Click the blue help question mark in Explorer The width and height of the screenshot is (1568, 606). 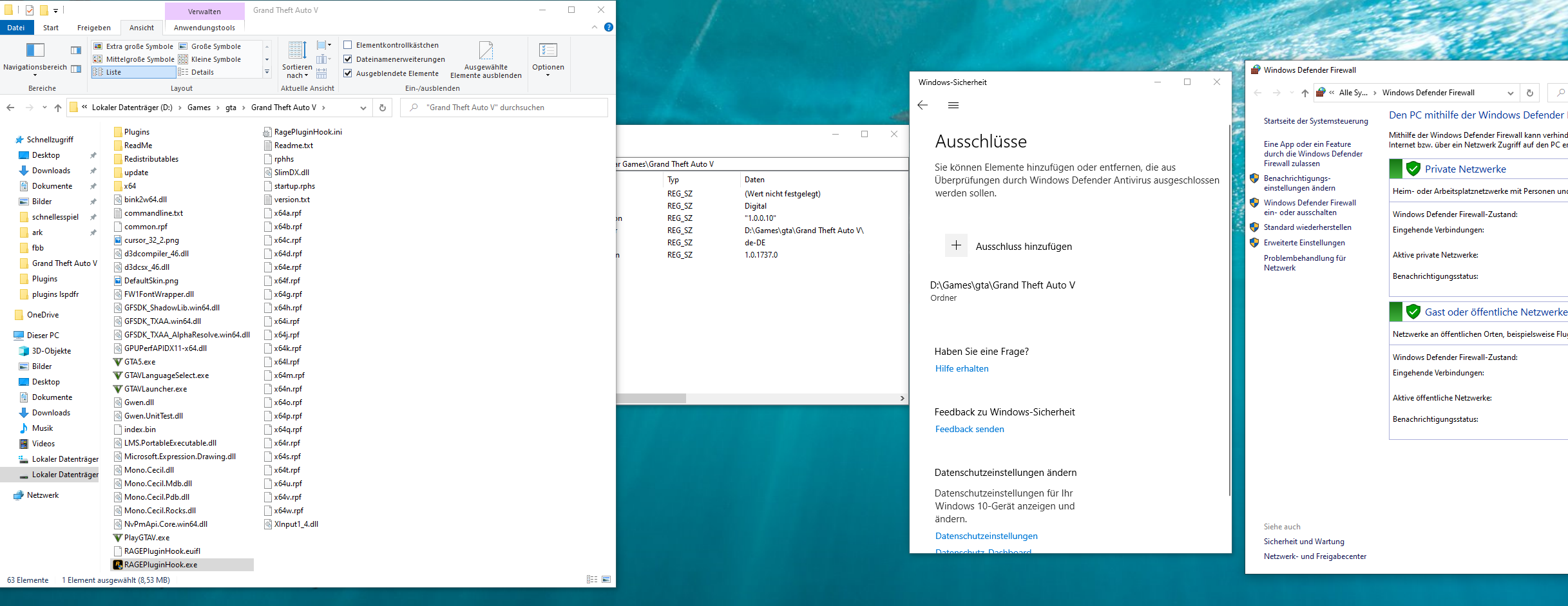click(x=609, y=27)
